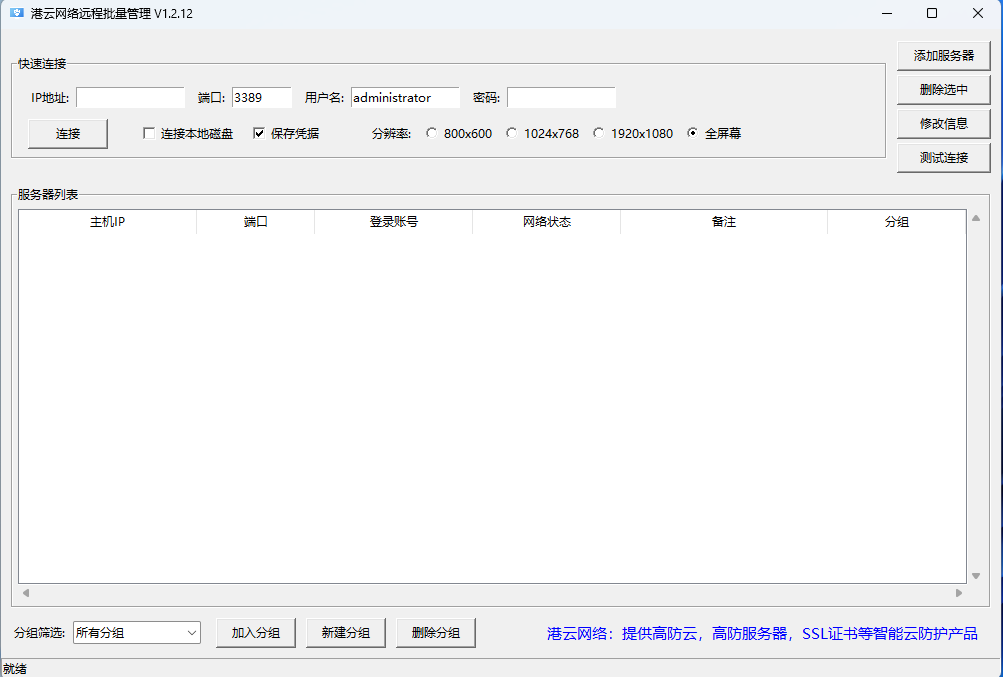Click the 删除选中 button
1003x677 pixels.
pyautogui.click(x=941, y=90)
